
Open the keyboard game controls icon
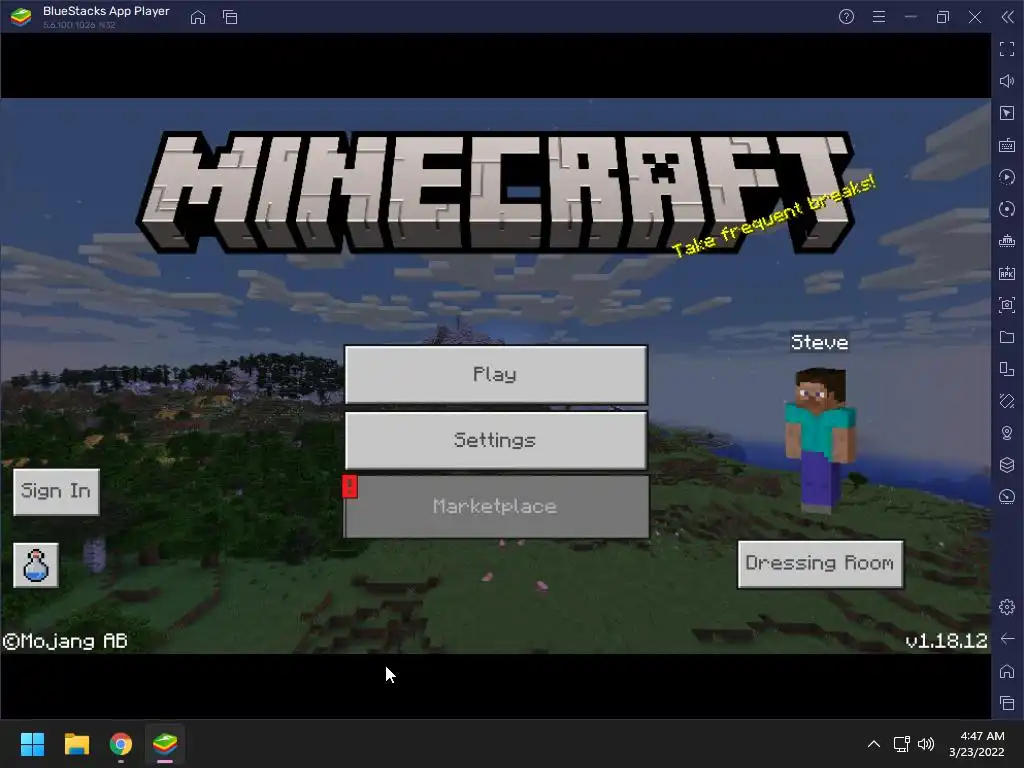[x=1006, y=145]
